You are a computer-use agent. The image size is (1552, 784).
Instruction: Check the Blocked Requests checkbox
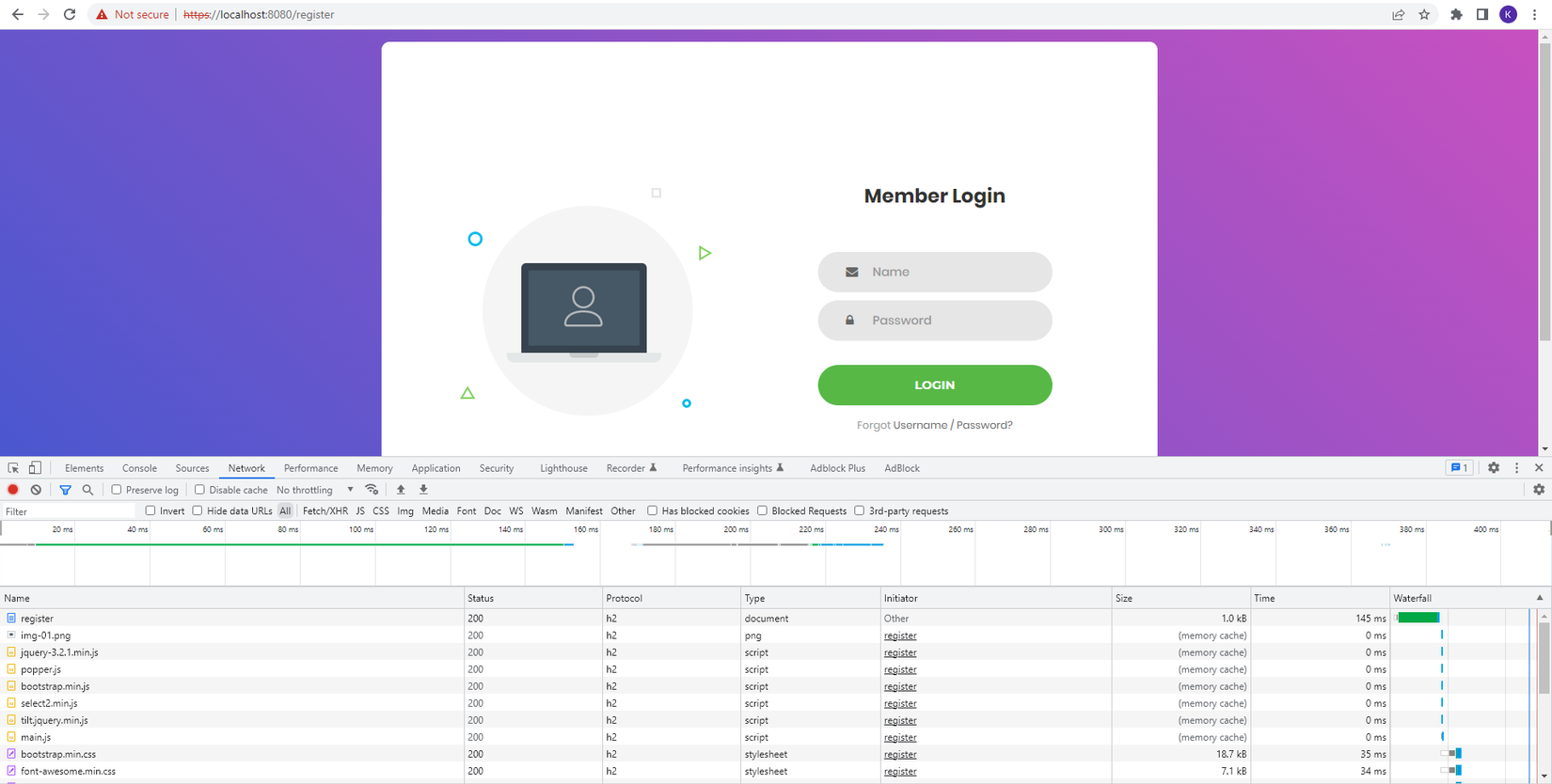763,511
